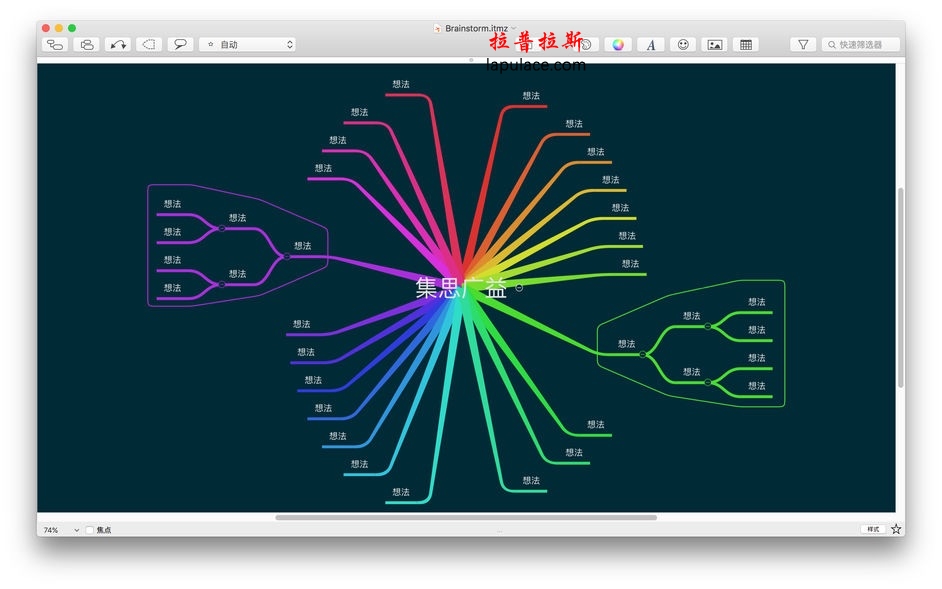Insert an image into the topic
This screenshot has width=942, height=589.
[714, 44]
